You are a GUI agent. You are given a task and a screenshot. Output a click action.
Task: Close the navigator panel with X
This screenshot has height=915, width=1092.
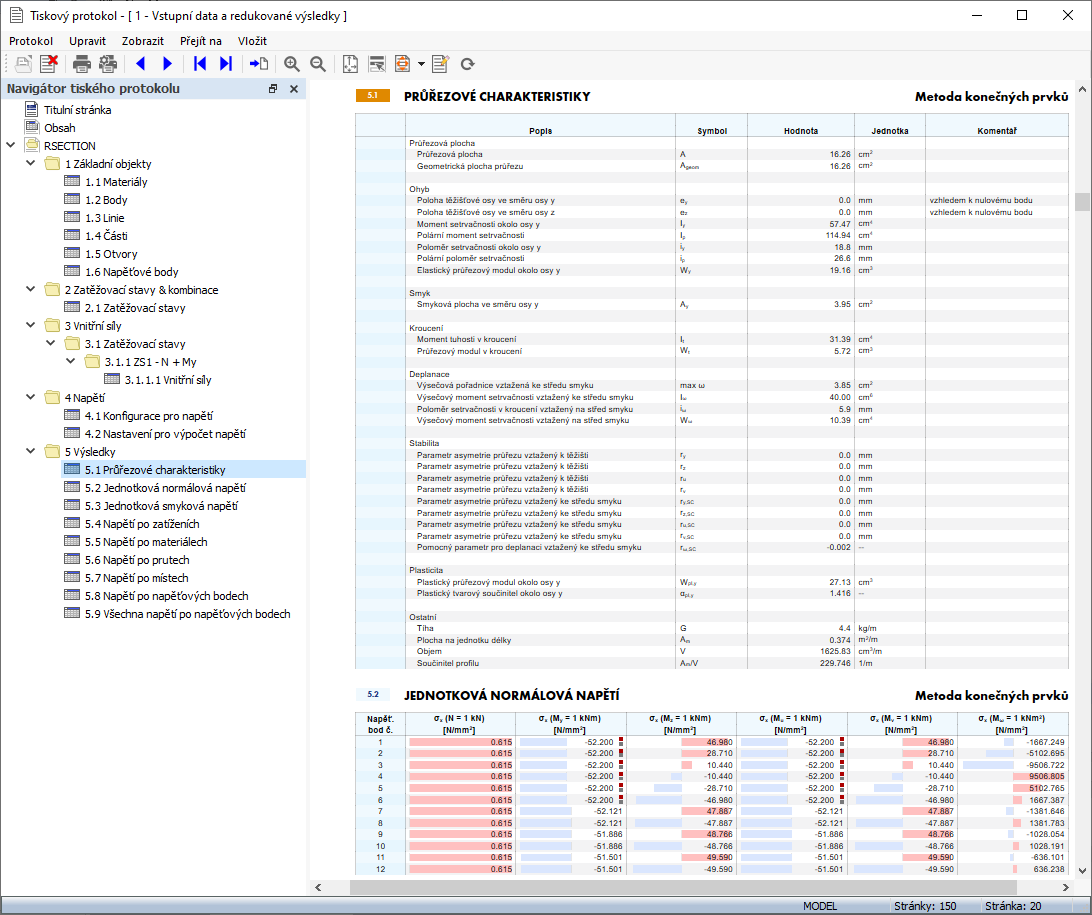[294, 89]
